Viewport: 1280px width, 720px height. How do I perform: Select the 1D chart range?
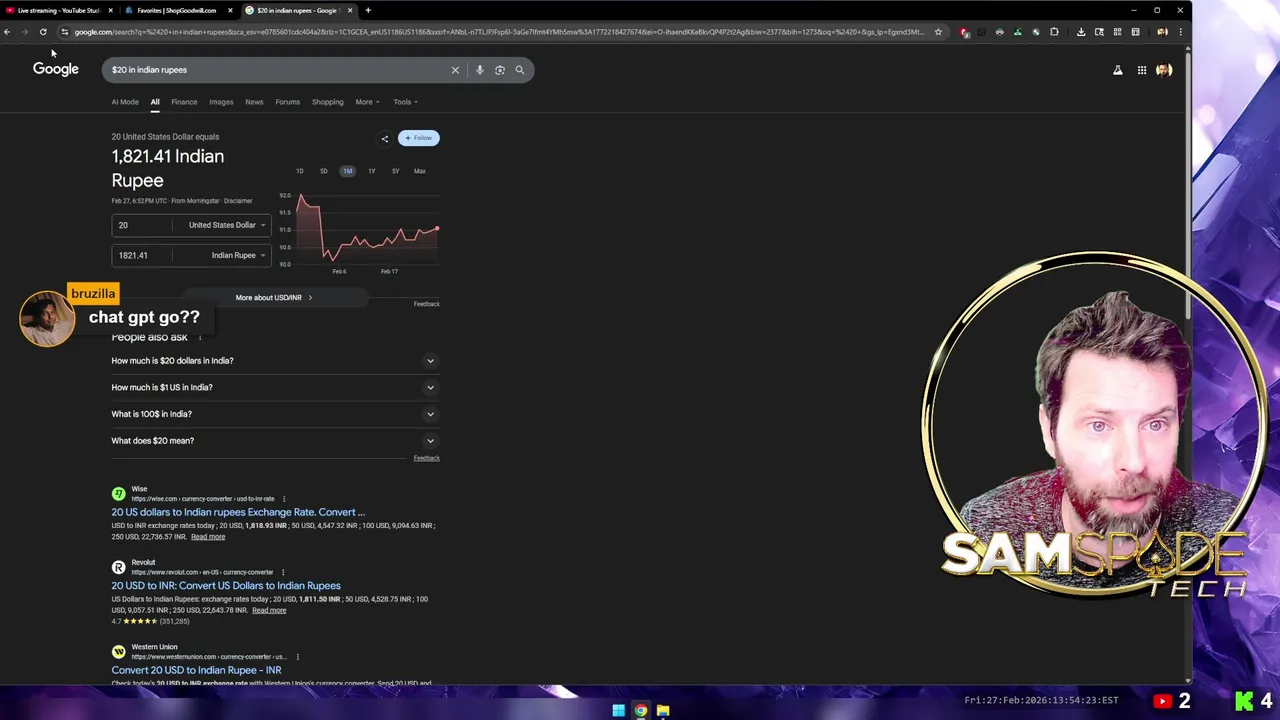click(300, 171)
